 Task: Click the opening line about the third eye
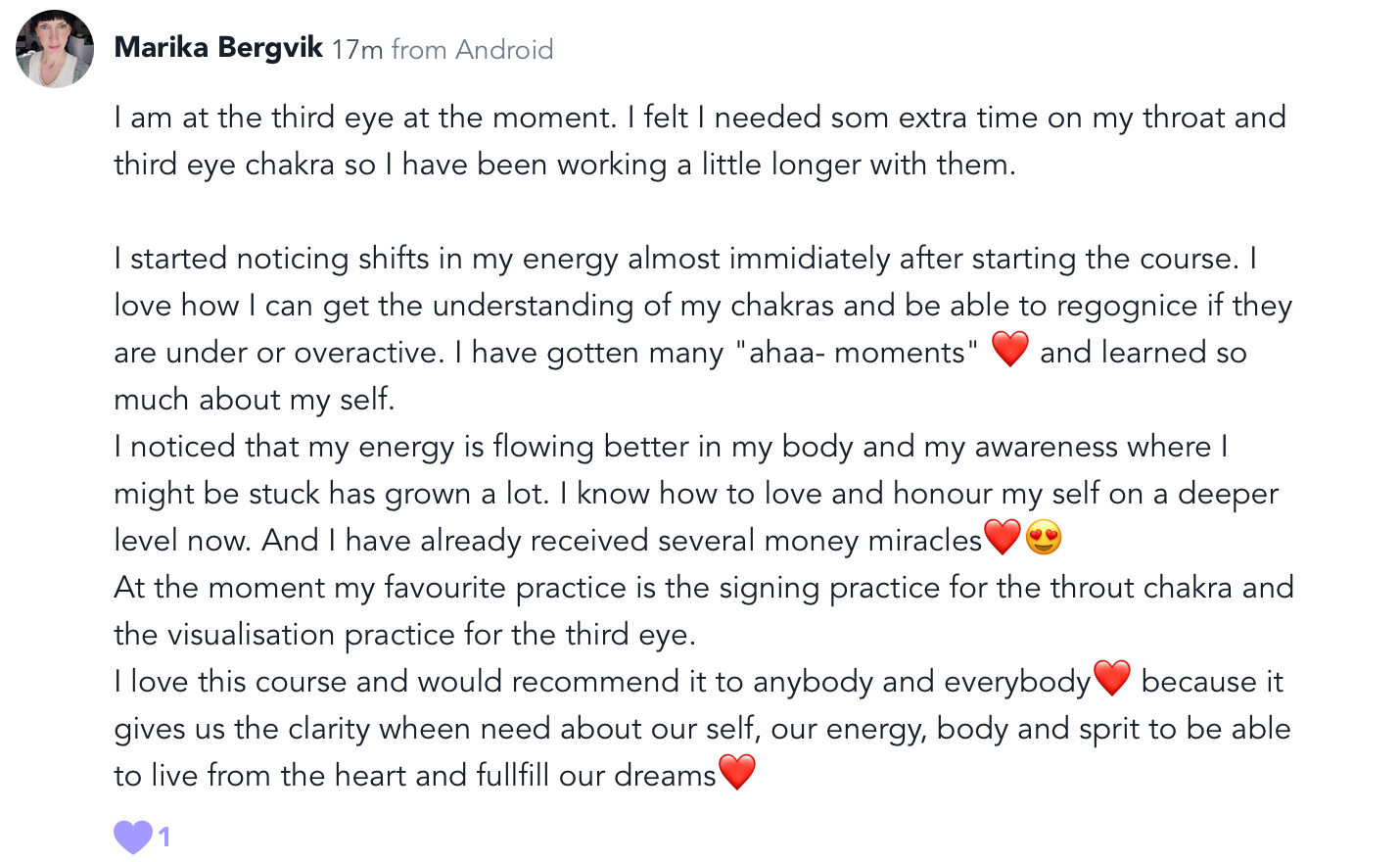[364, 118]
